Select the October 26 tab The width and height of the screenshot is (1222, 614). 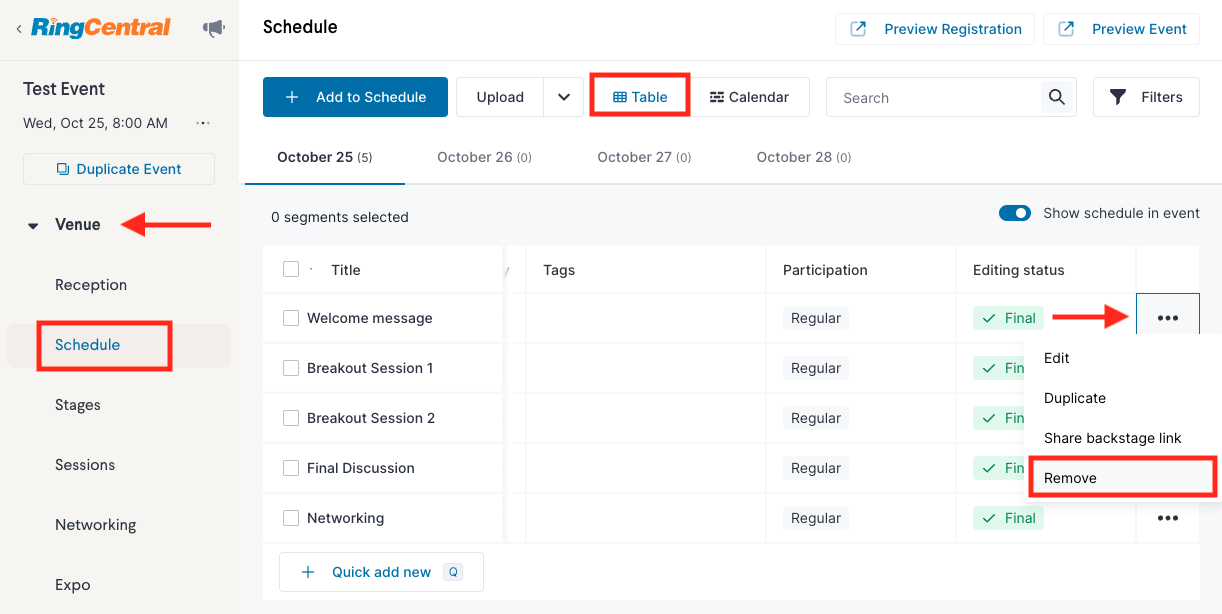pos(484,157)
